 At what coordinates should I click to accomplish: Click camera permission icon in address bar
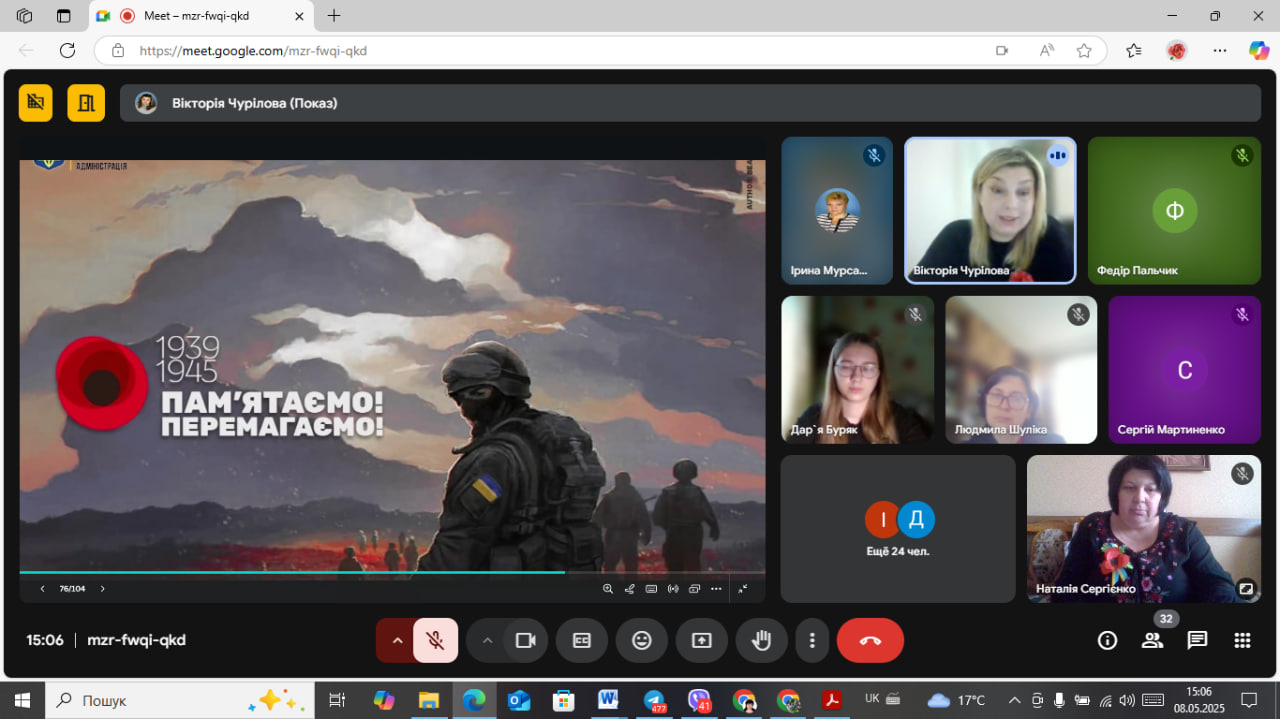(x=1001, y=51)
